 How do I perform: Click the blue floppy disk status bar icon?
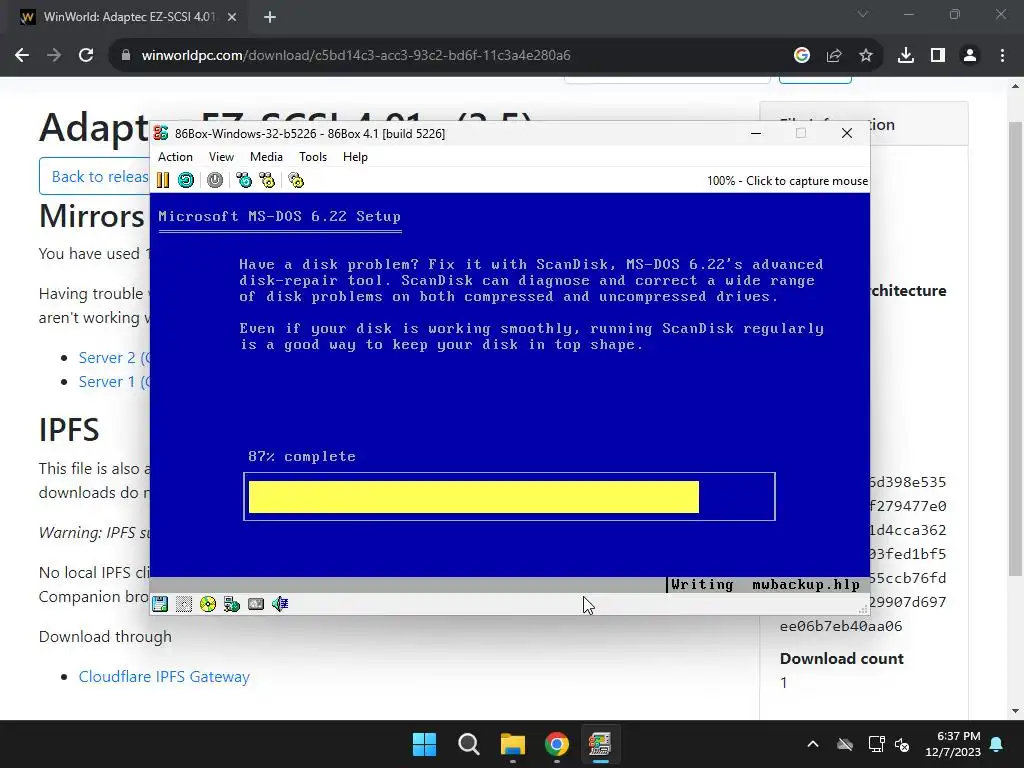[160, 604]
